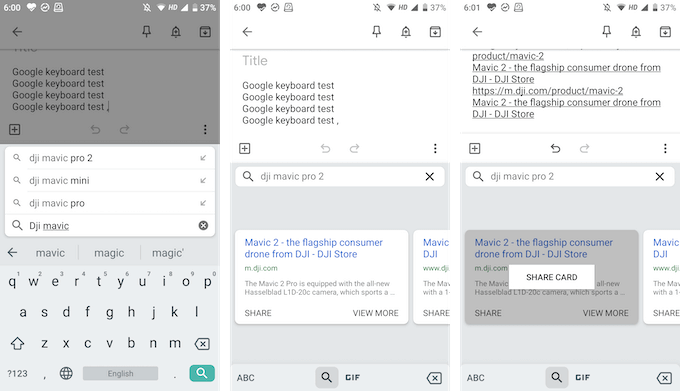
Task: Open three-dot menu in middle phone screen
Action: click(x=435, y=149)
